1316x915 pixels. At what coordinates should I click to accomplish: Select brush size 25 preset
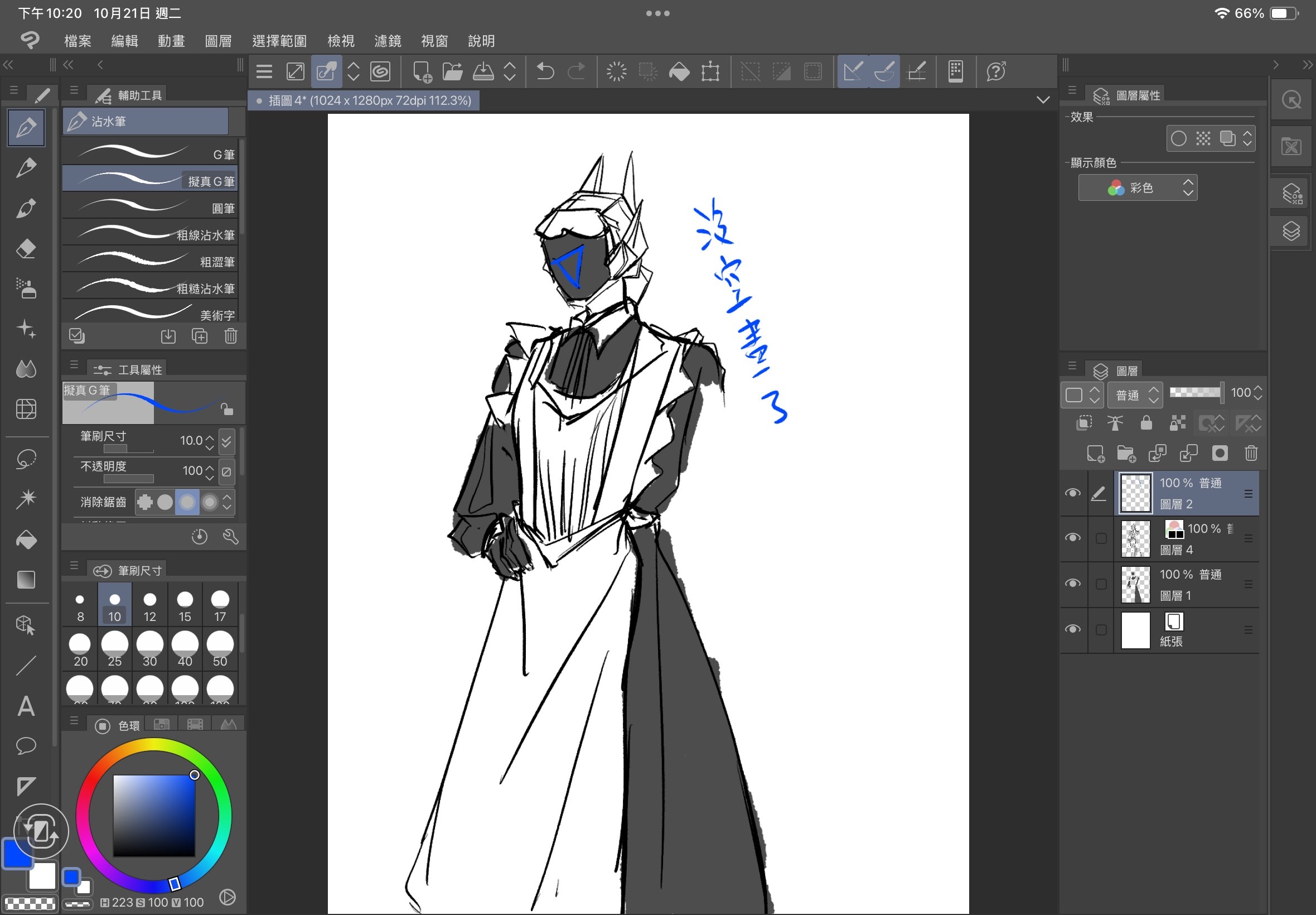[x=114, y=649]
